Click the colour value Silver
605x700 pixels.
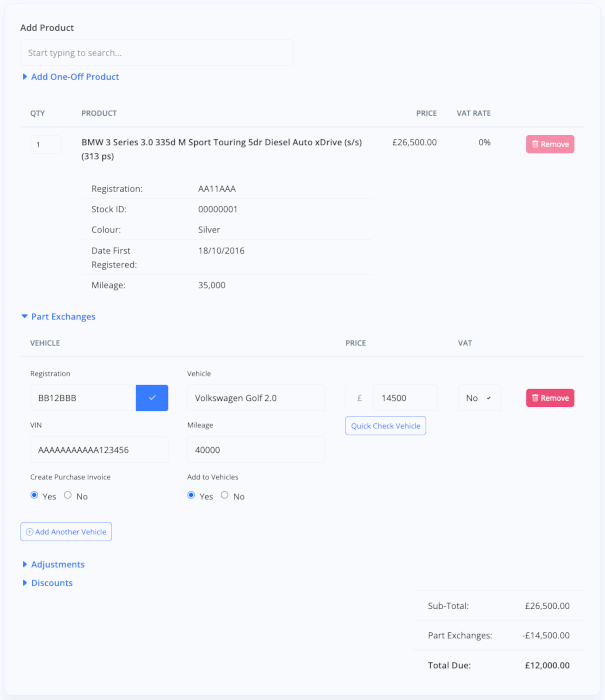pos(209,230)
